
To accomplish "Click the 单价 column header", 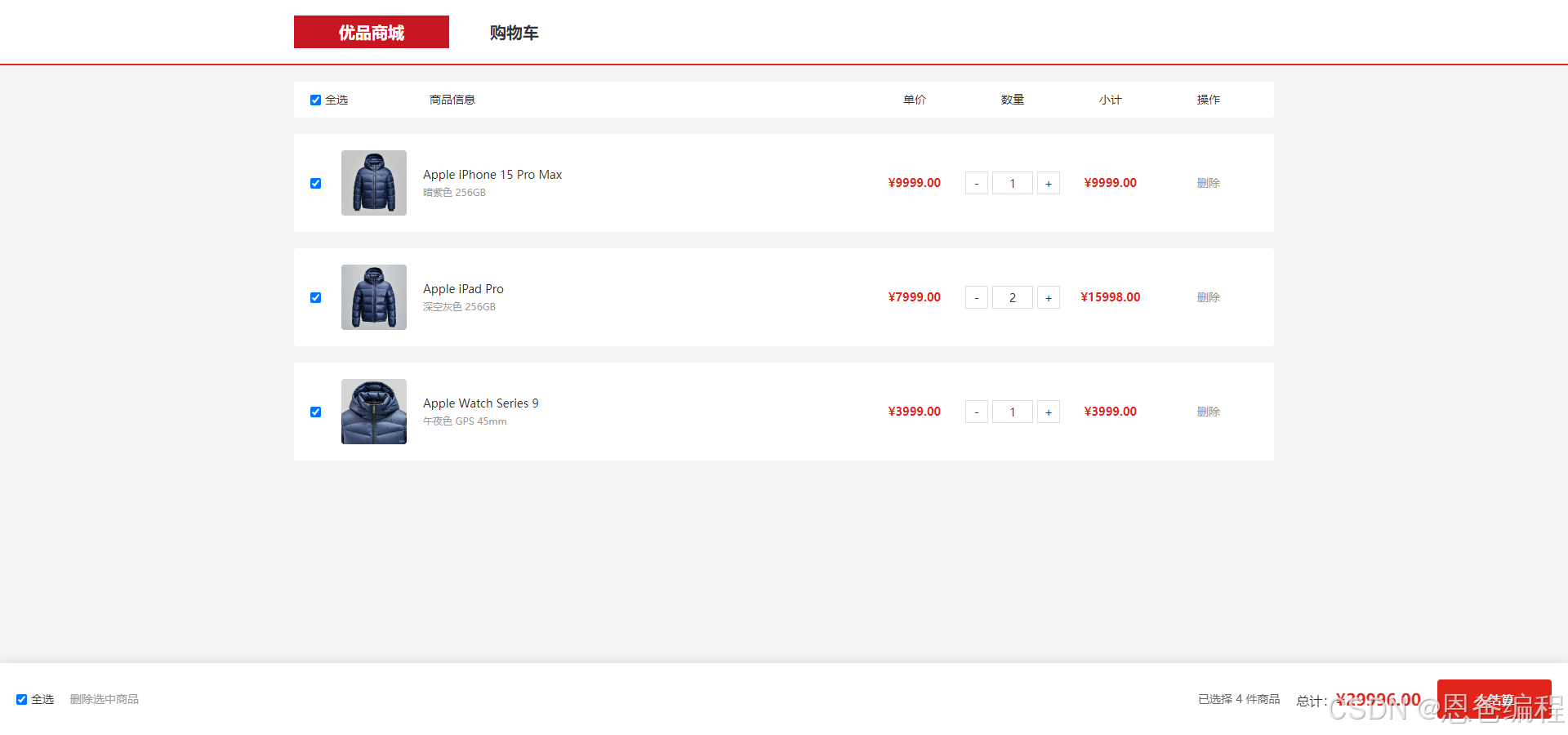I will (x=915, y=100).
